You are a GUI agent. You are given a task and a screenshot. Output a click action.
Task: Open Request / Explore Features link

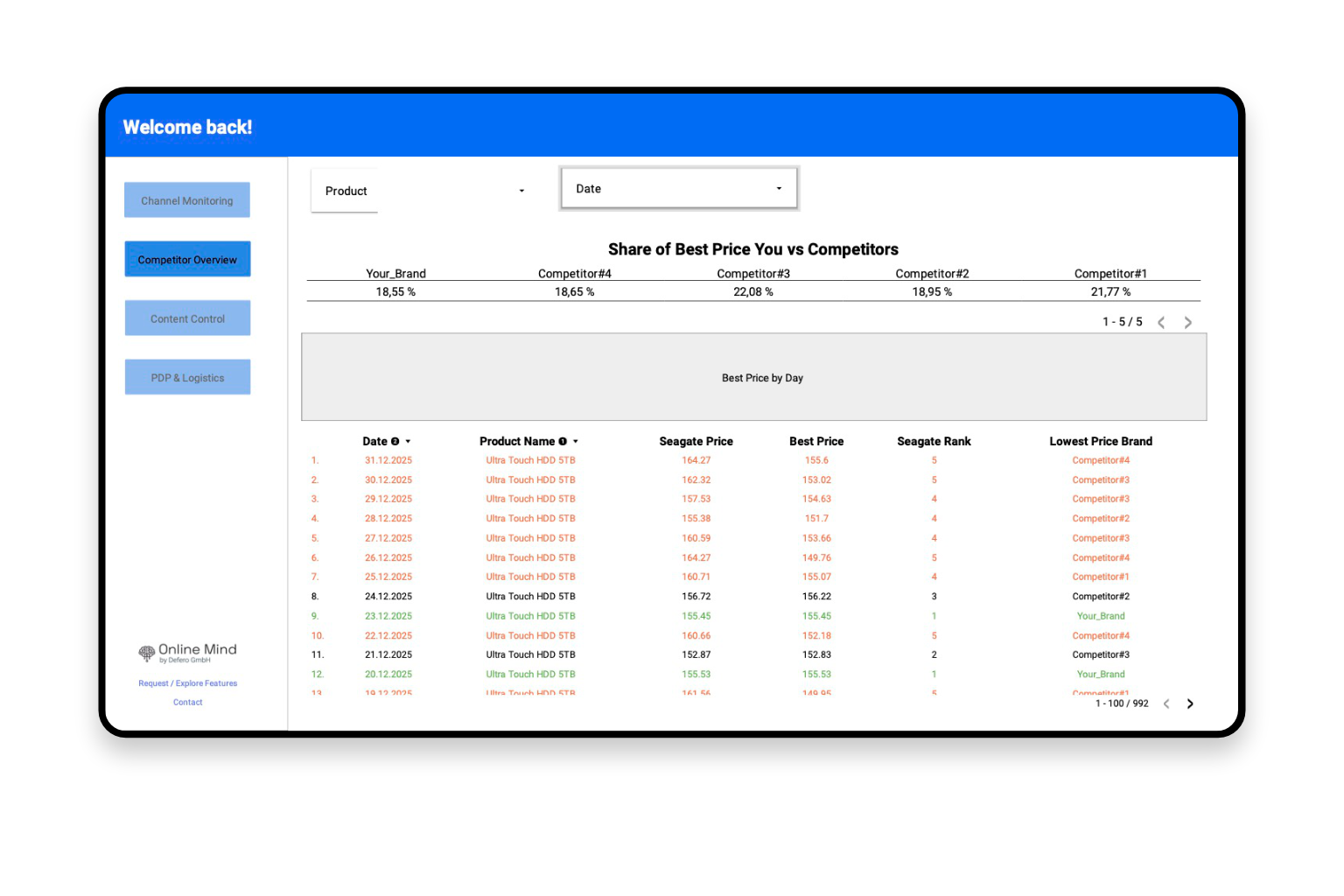point(187,683)
